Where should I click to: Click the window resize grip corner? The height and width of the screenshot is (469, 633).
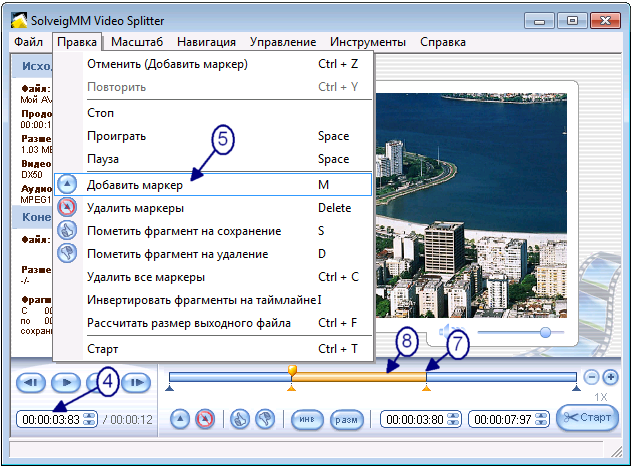616,452
